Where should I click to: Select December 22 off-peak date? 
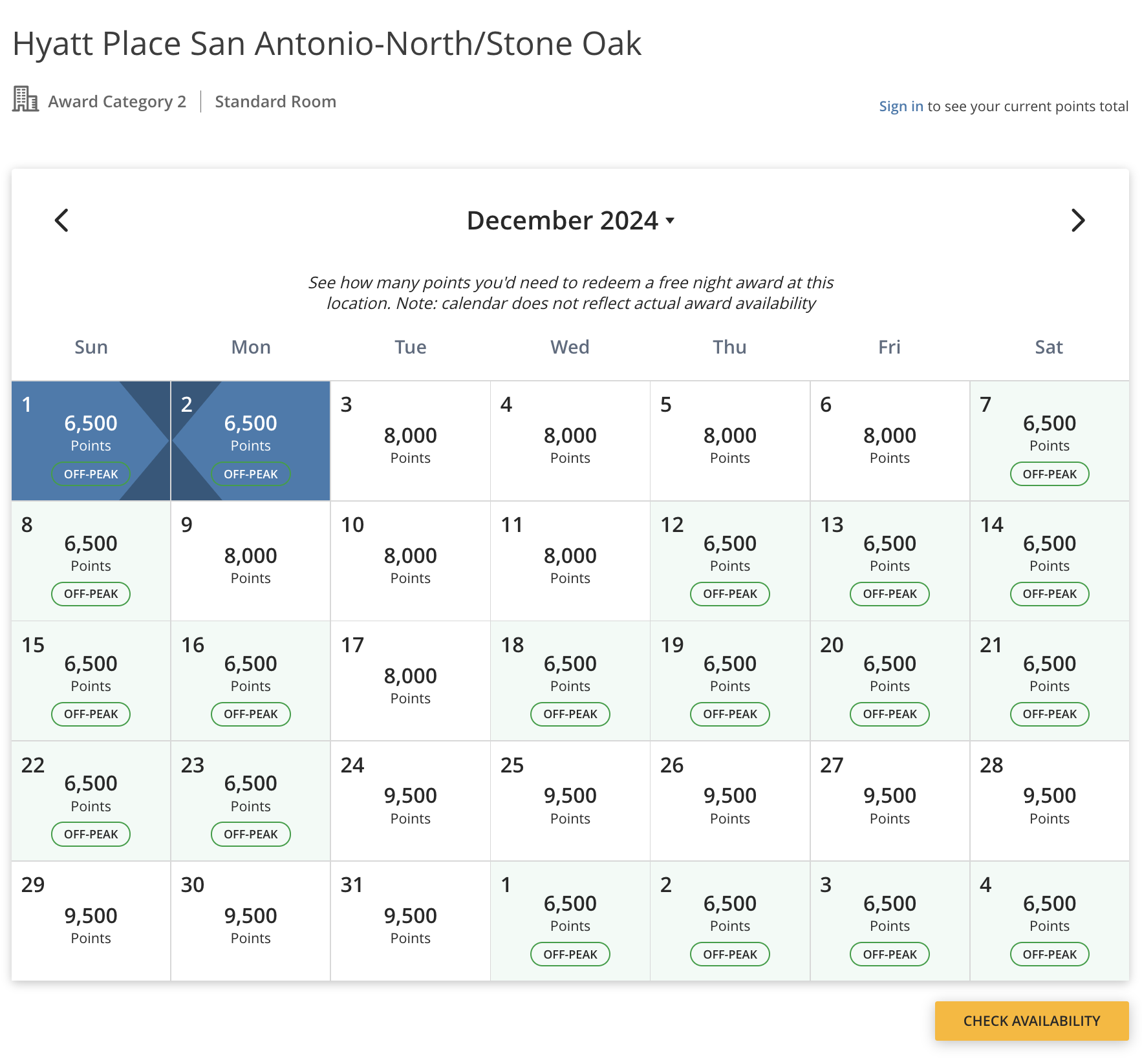tap(91, 801)
